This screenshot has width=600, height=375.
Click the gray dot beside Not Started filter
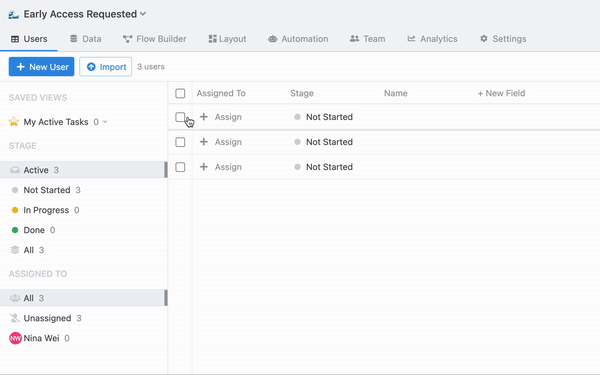click(x=15, y=190)
